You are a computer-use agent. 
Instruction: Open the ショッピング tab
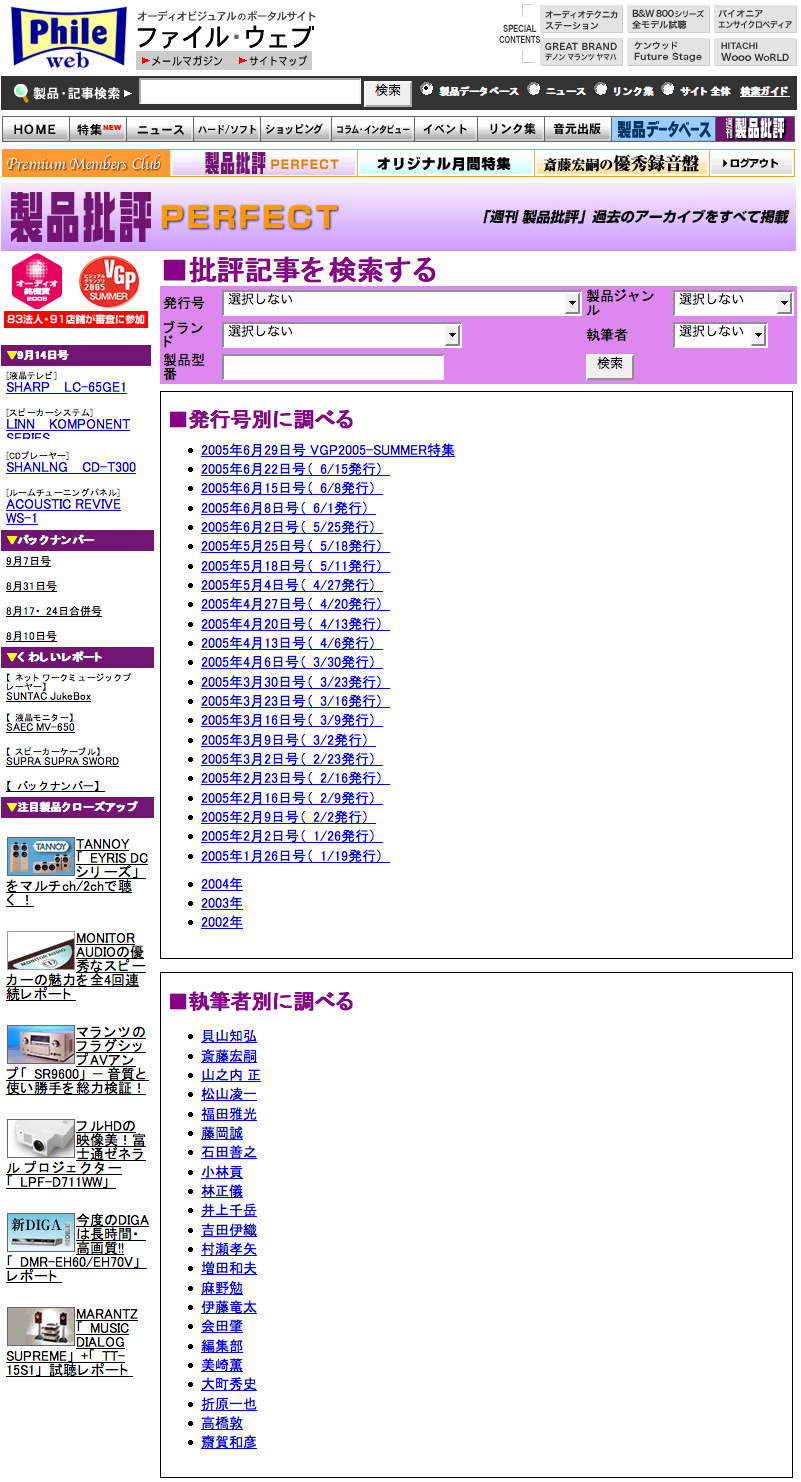pos(296,129)
